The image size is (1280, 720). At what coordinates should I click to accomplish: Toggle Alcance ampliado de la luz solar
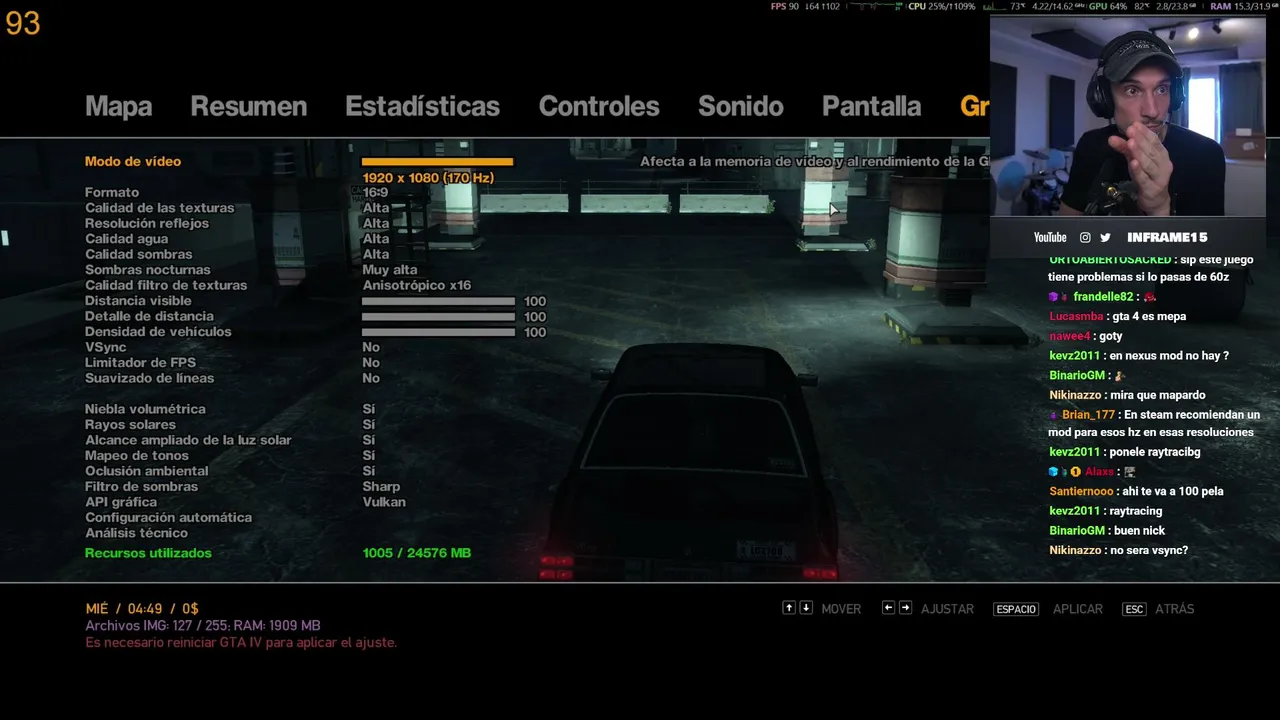point(369,440)
